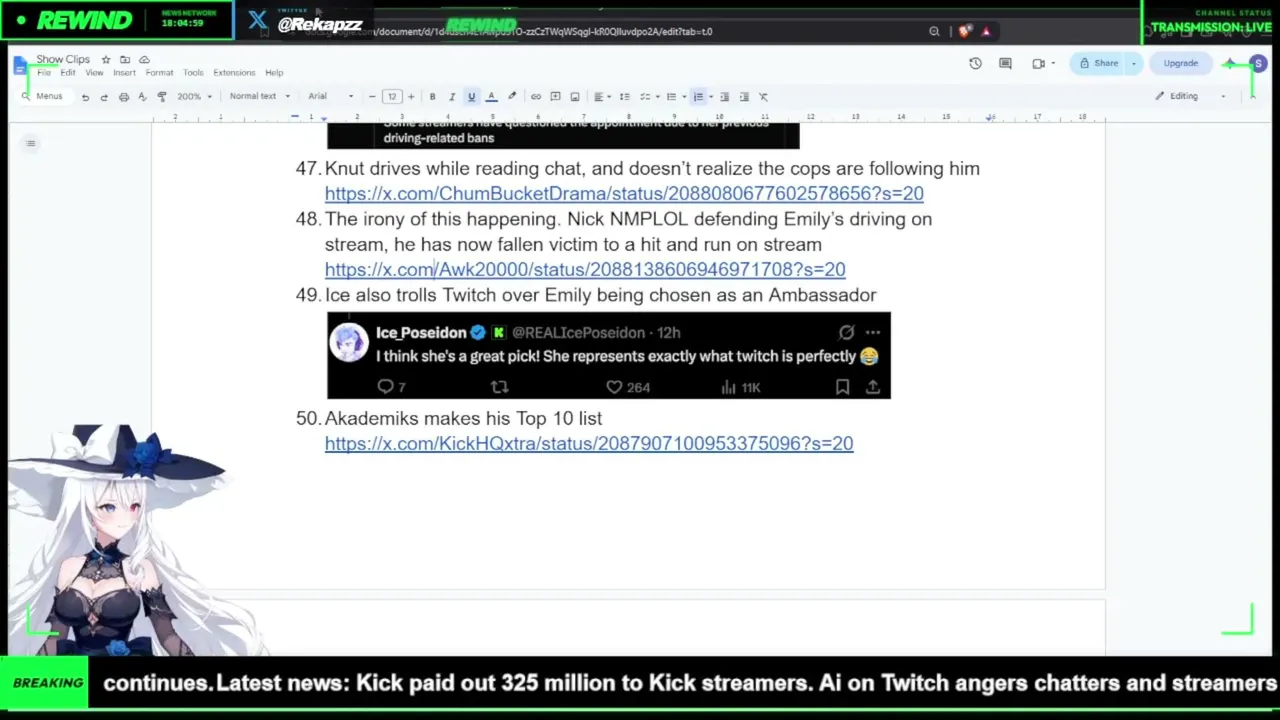Open the KickHQxtra status link

pos(589,444)
